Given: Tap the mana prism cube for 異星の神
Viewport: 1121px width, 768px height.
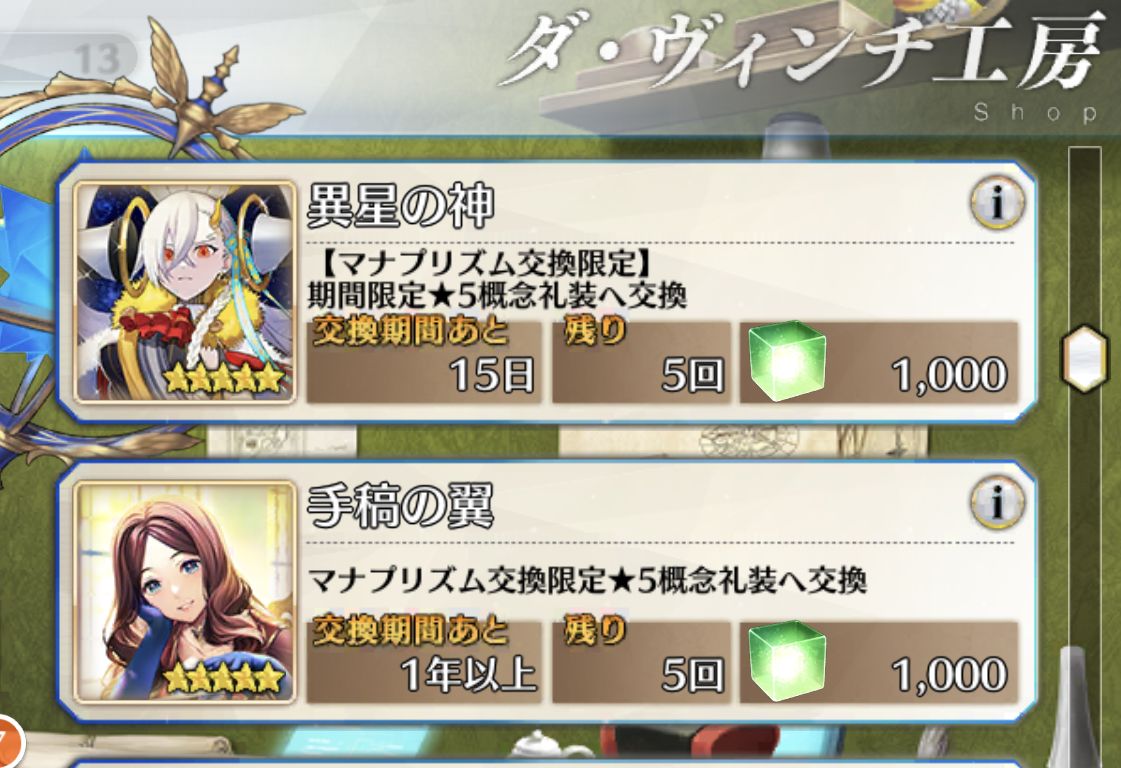Looking at the screenshot, I should 786,361.
